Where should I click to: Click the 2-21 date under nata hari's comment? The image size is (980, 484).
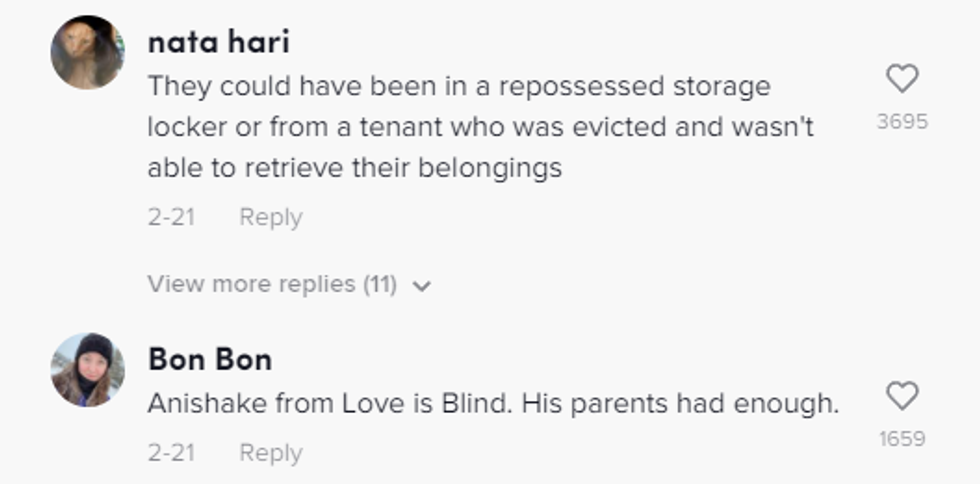point(171,217)
